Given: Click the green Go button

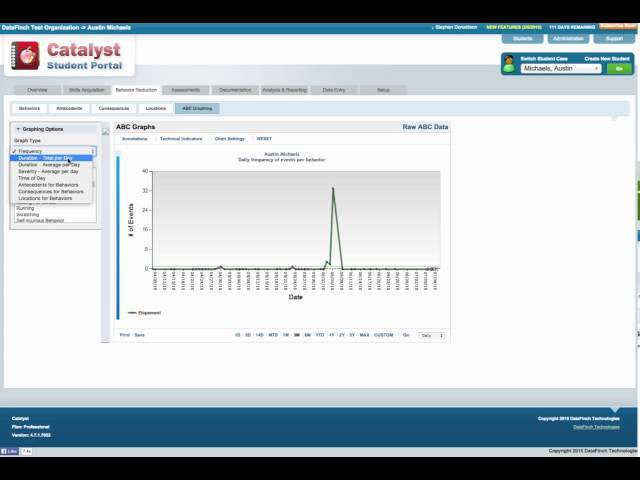Looking at the screenshot, I should pyautogui.click(x=619, y=69).
